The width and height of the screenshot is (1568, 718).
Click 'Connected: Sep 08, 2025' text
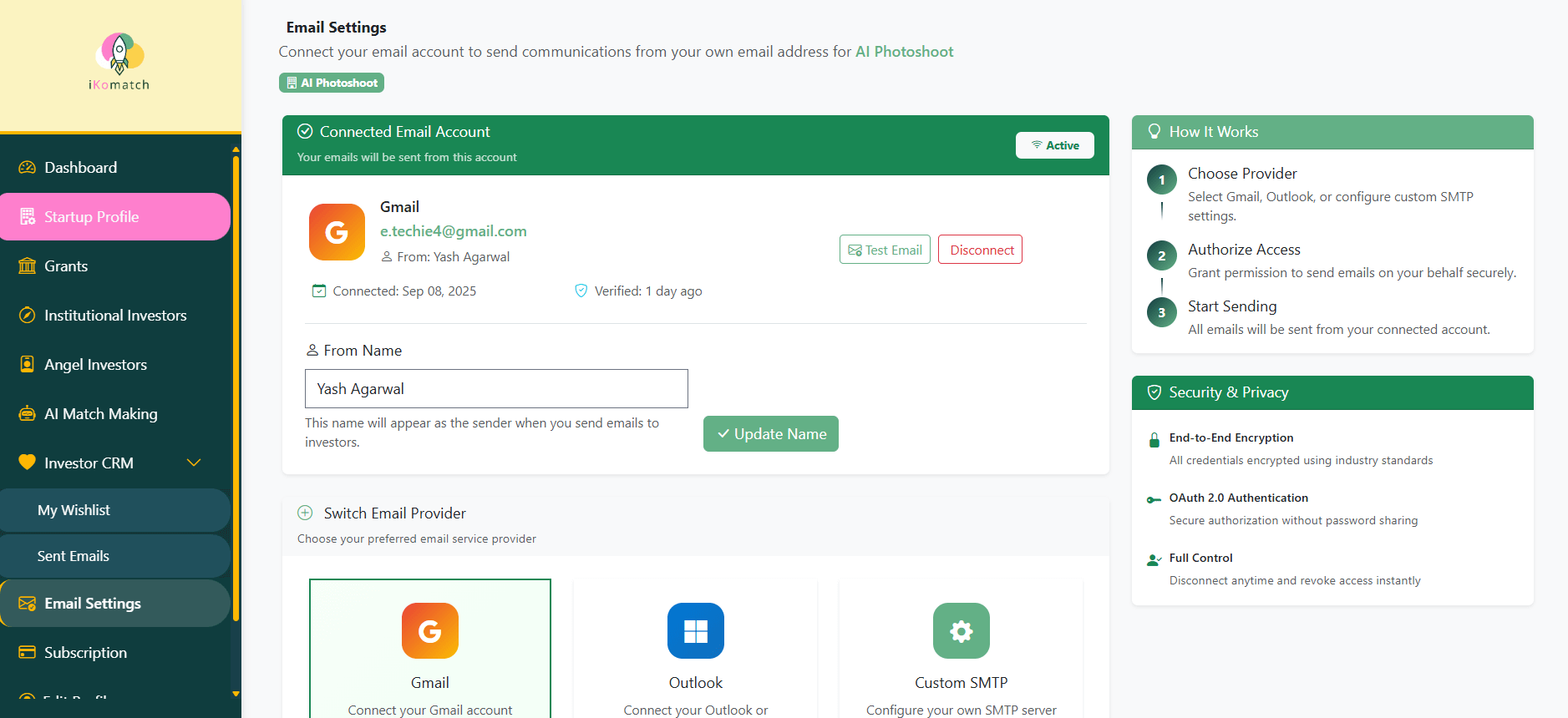404,291
